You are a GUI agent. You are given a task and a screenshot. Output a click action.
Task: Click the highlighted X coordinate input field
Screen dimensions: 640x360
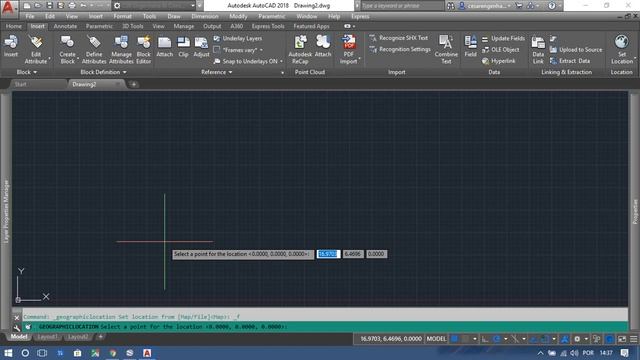coord(328,254)
